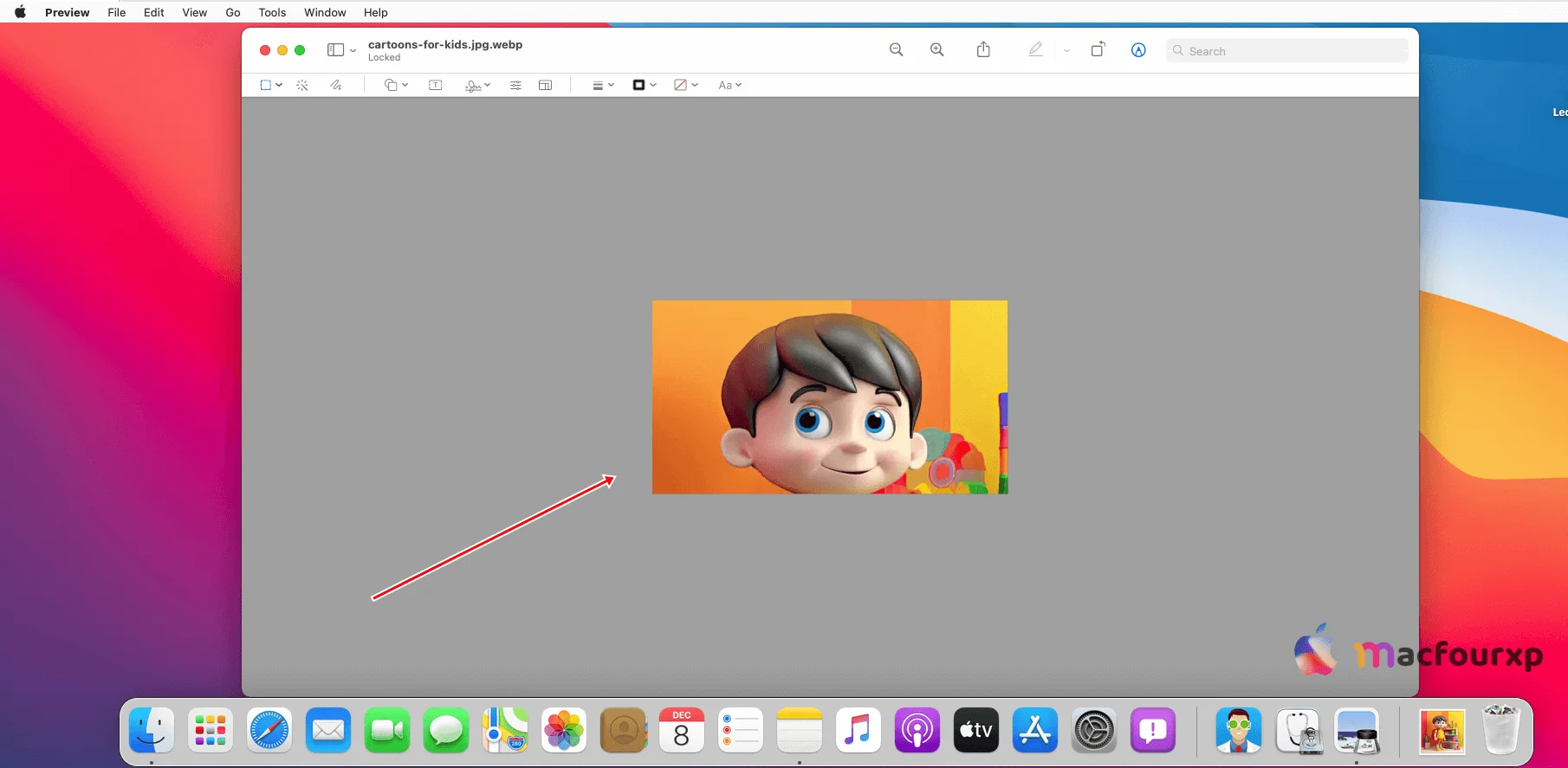Open Launchpad from the Dock

tap(211, 731)
